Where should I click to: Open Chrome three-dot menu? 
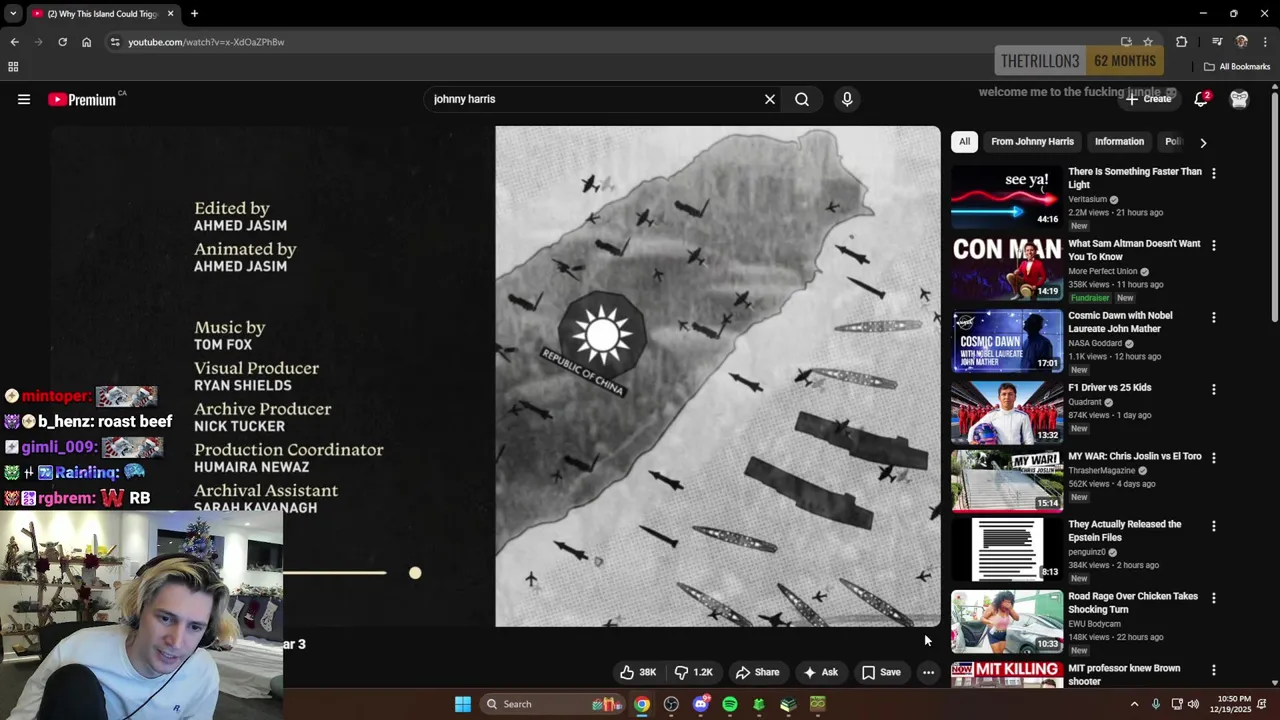coord(1265,42)
